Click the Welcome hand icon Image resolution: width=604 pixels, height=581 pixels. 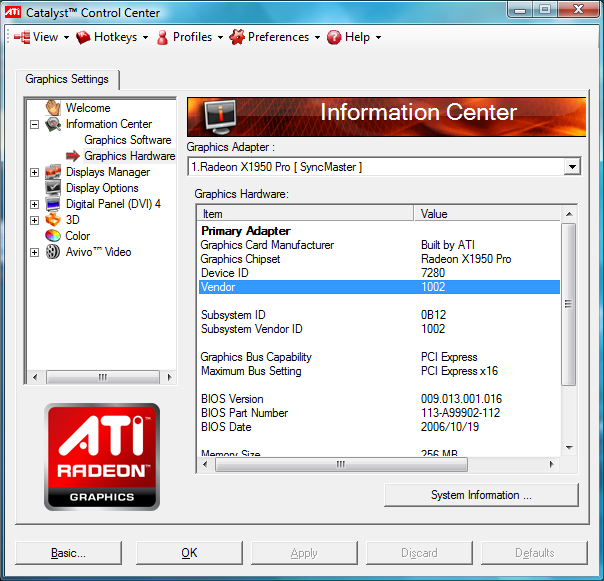point(53,107)
